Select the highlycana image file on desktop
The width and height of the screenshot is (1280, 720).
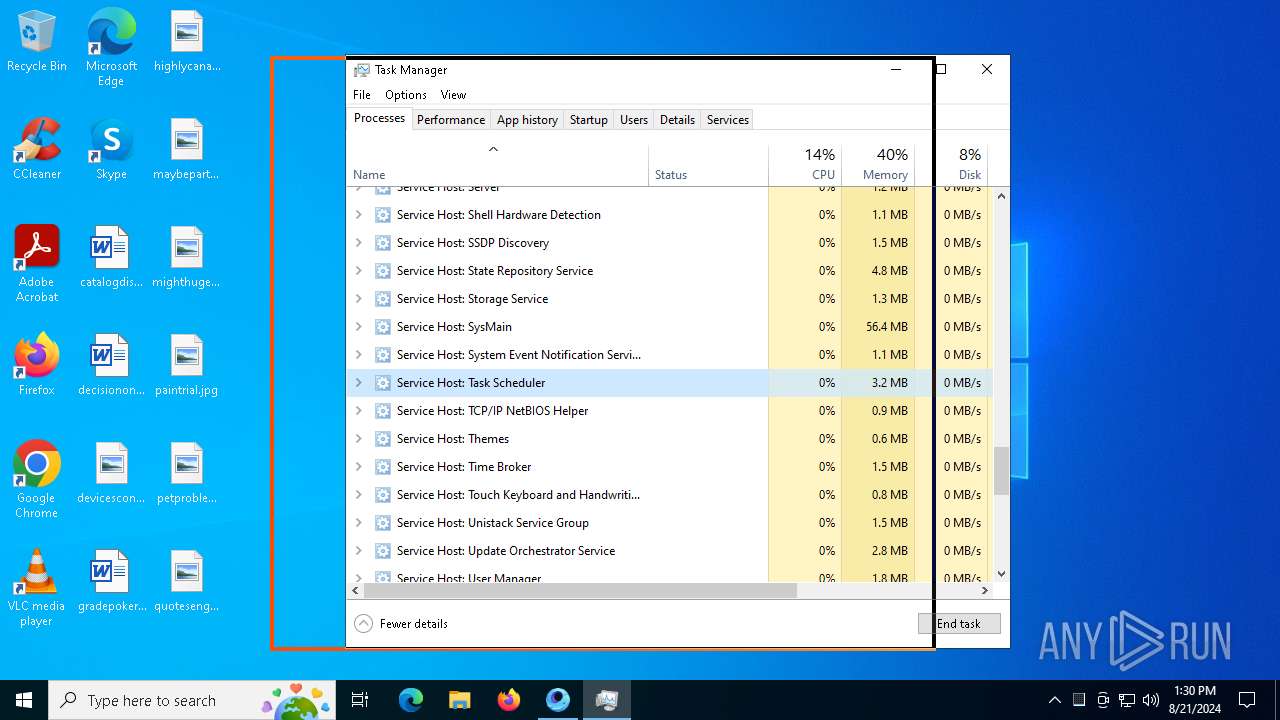tap(187, 42)
